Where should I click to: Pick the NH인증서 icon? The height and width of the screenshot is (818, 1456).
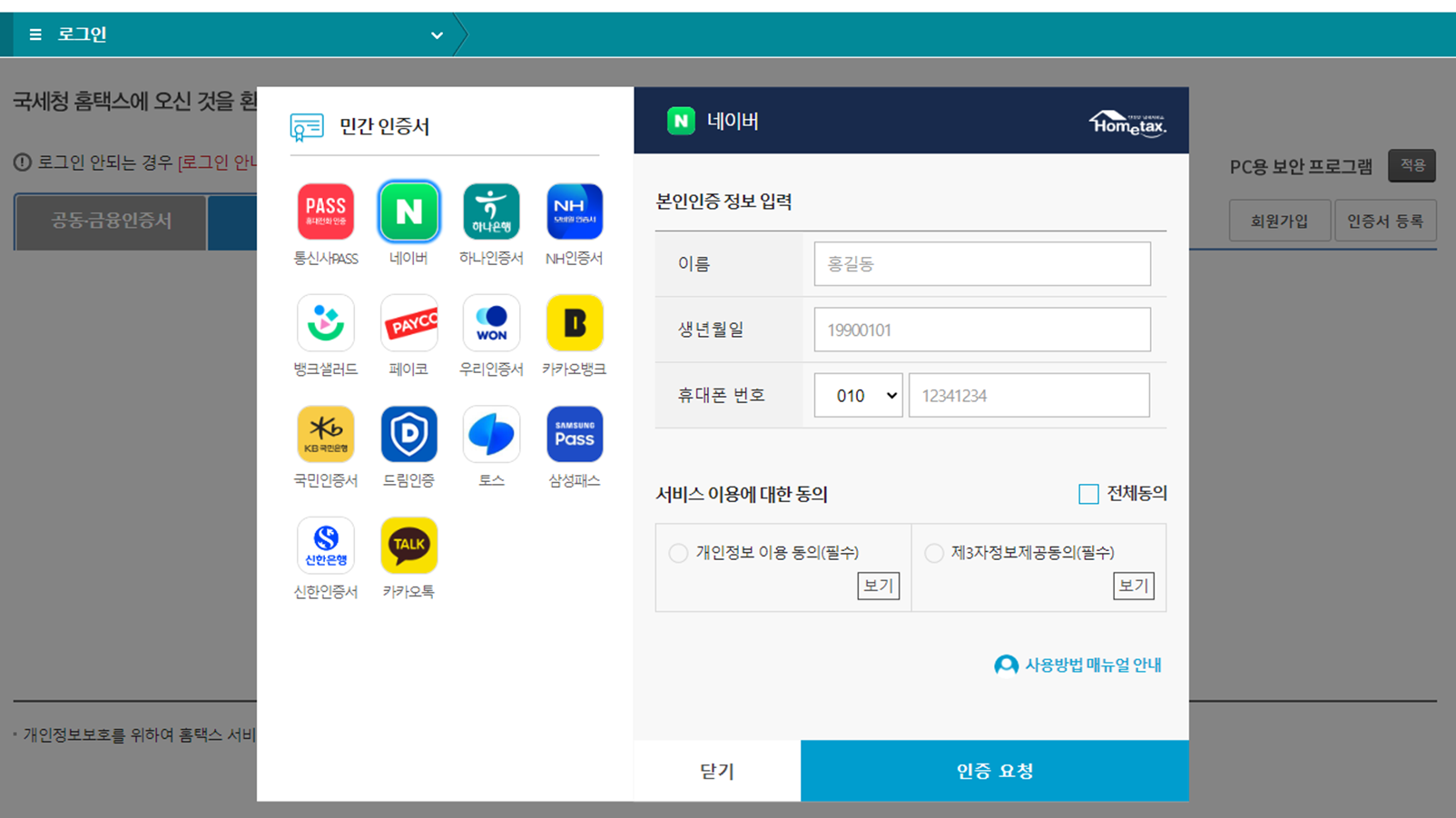575,212
